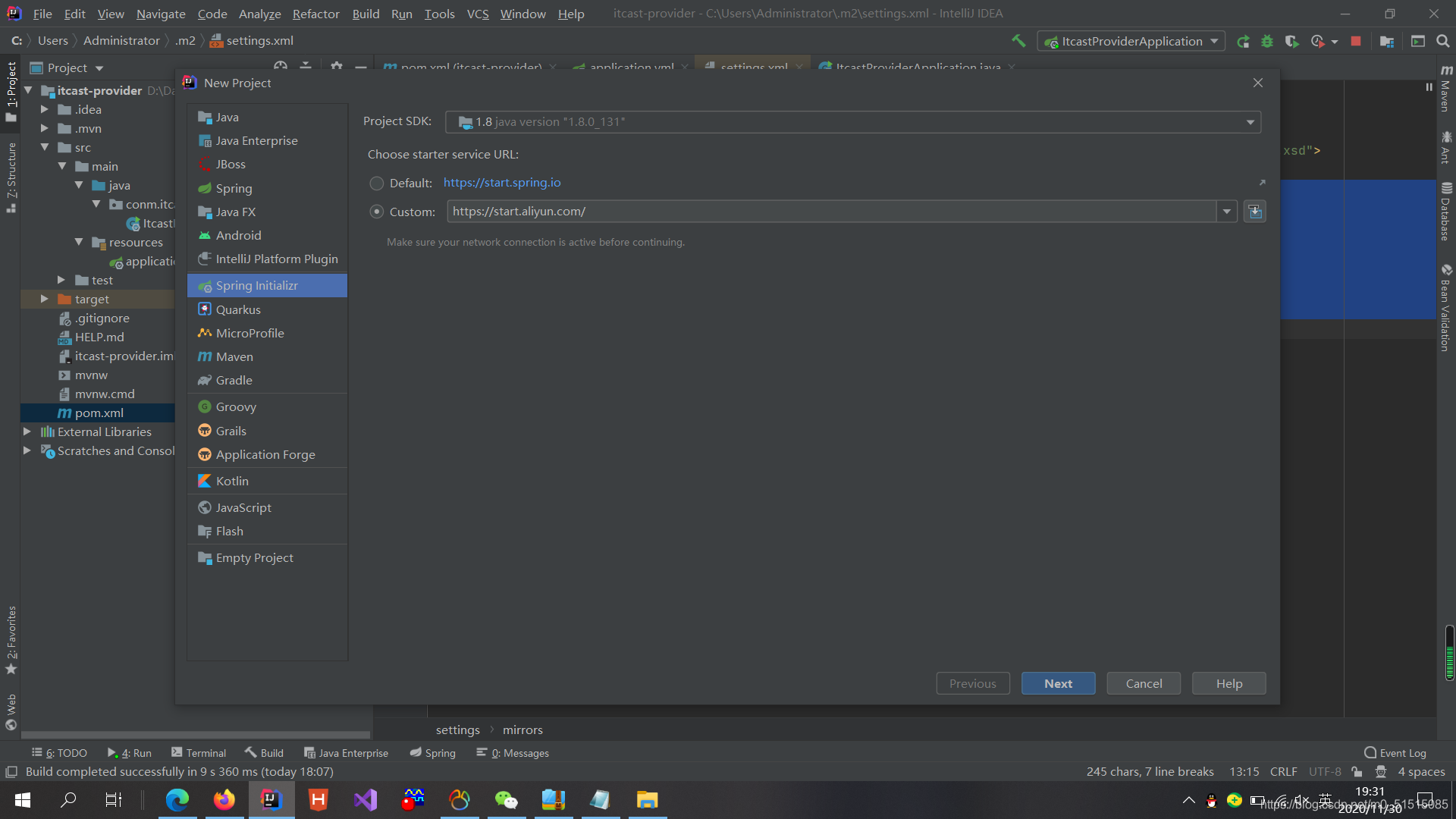Collapse the itcast-provider root node
This screenshot has width=1456, height=819.
tap(28, 90)
